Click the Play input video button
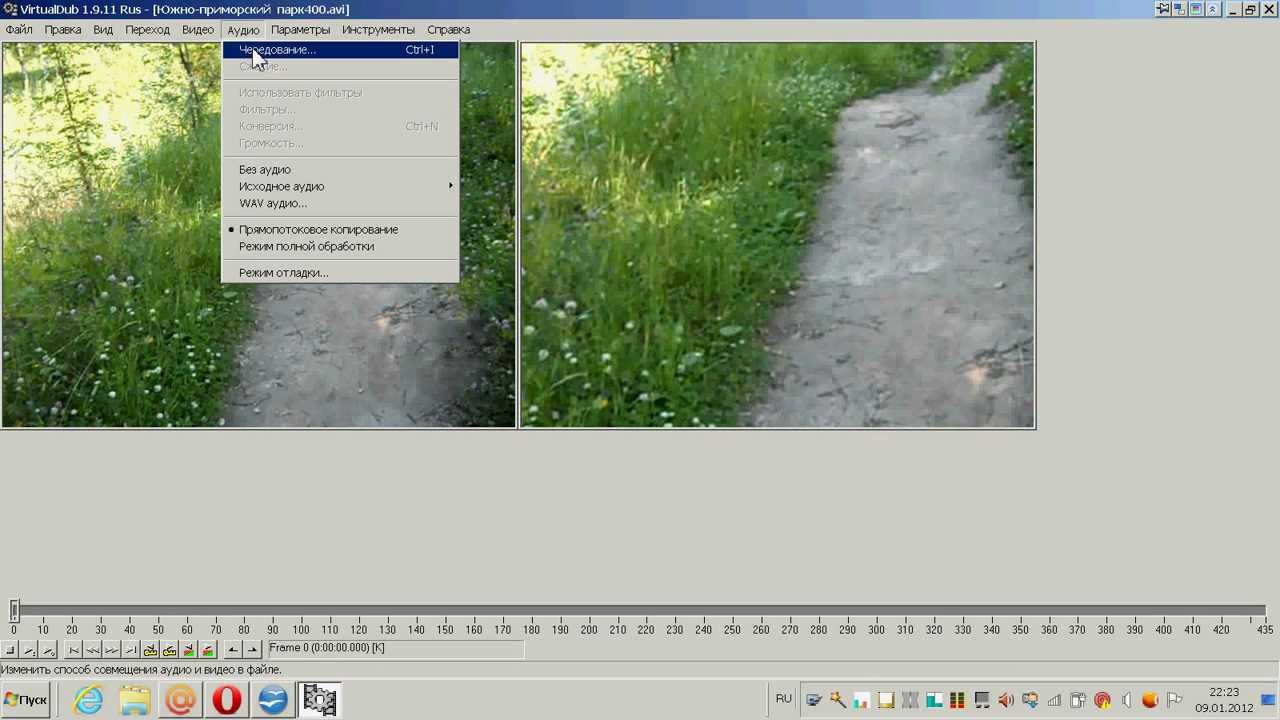Image resolution: width=1280 pixels, height=720 pixels. (x=29, y=650)
